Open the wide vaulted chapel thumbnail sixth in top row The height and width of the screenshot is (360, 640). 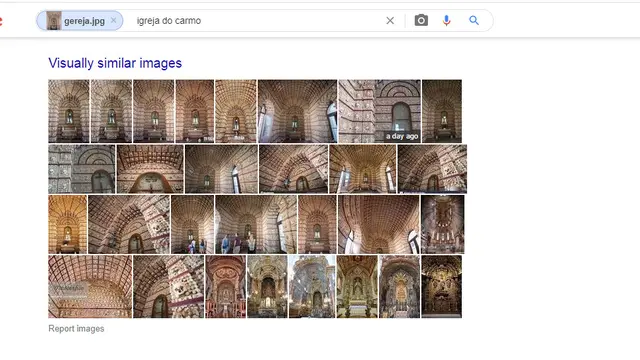tap(298, 111)
